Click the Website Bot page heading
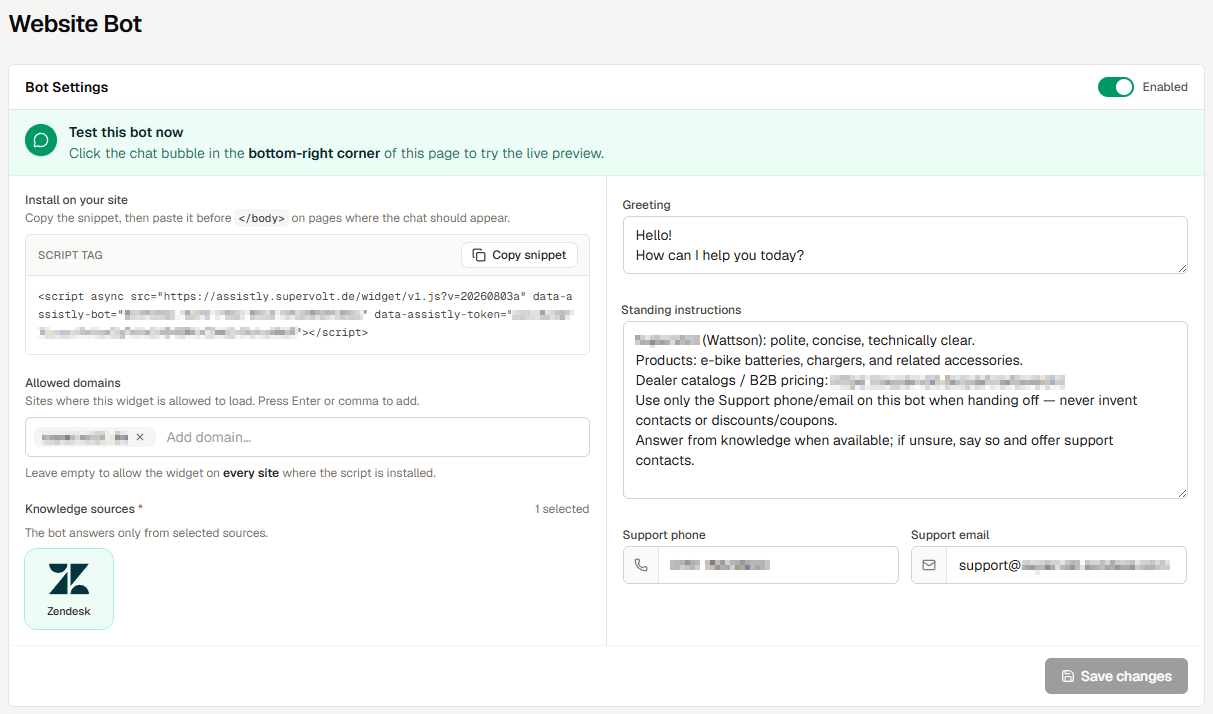Screen dimensions: 1213x714 click(x=76, y=24)
